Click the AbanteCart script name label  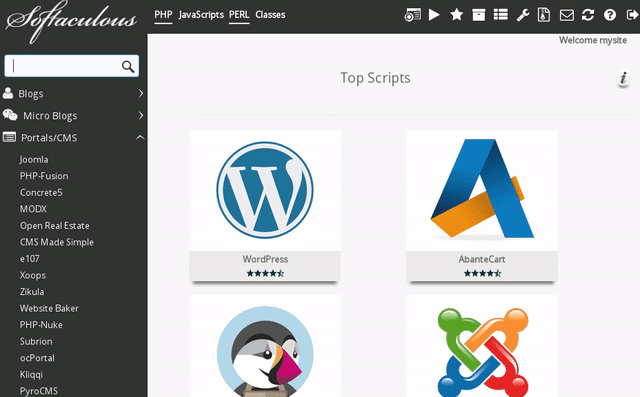tap(482, 259)
